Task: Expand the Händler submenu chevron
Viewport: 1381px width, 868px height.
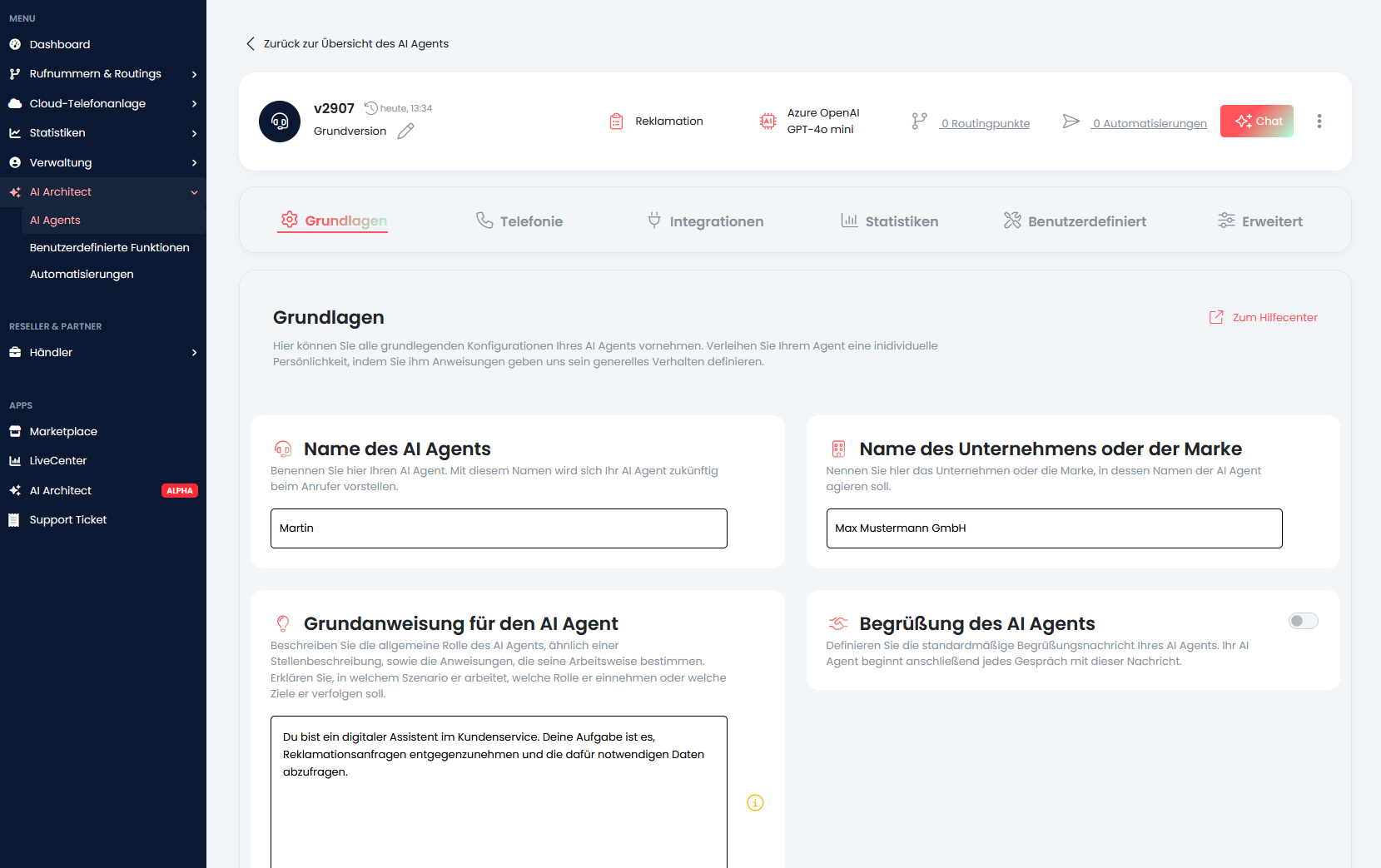Action: click(x=194, y=353)
